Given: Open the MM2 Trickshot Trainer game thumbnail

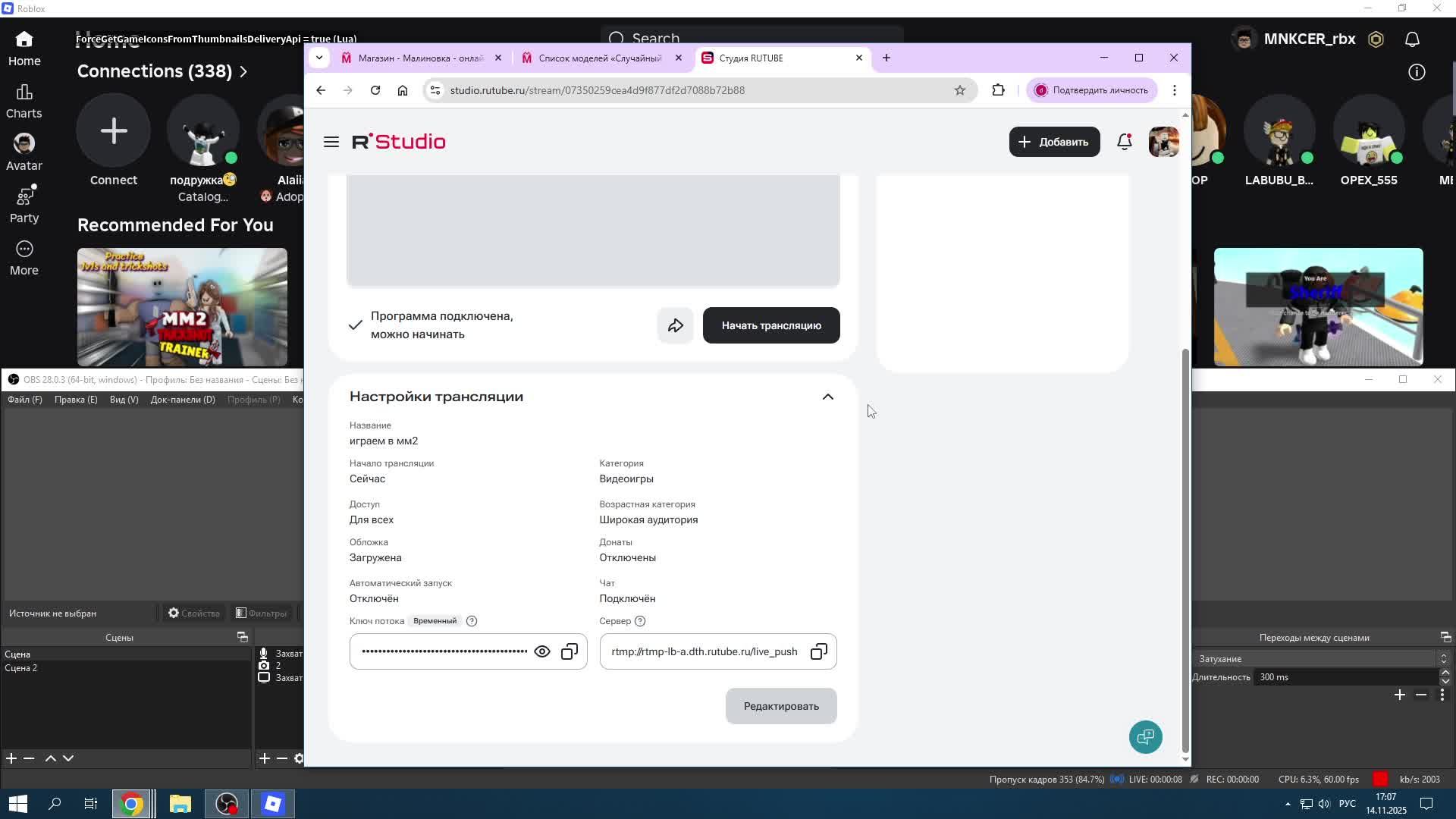Looking at the screenshot, I should pos(182,306).
